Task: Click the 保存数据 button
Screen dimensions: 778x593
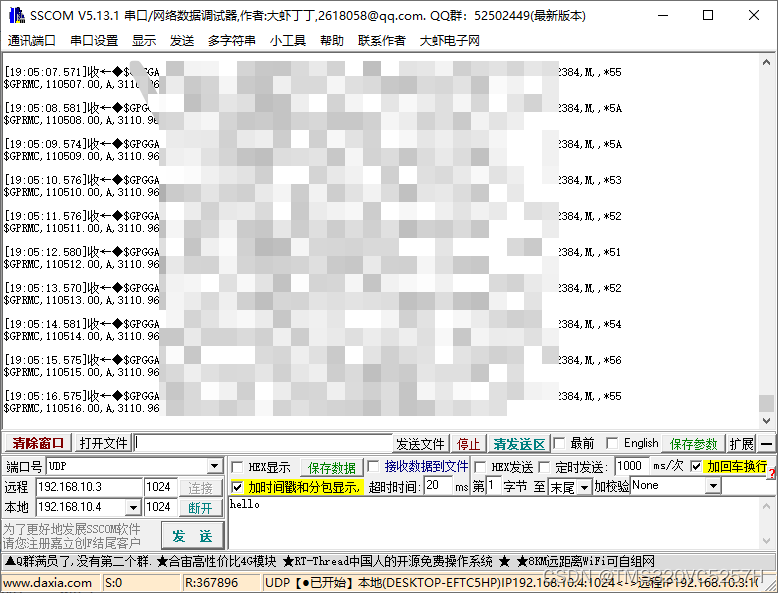Action: click(x=331, y=467)
